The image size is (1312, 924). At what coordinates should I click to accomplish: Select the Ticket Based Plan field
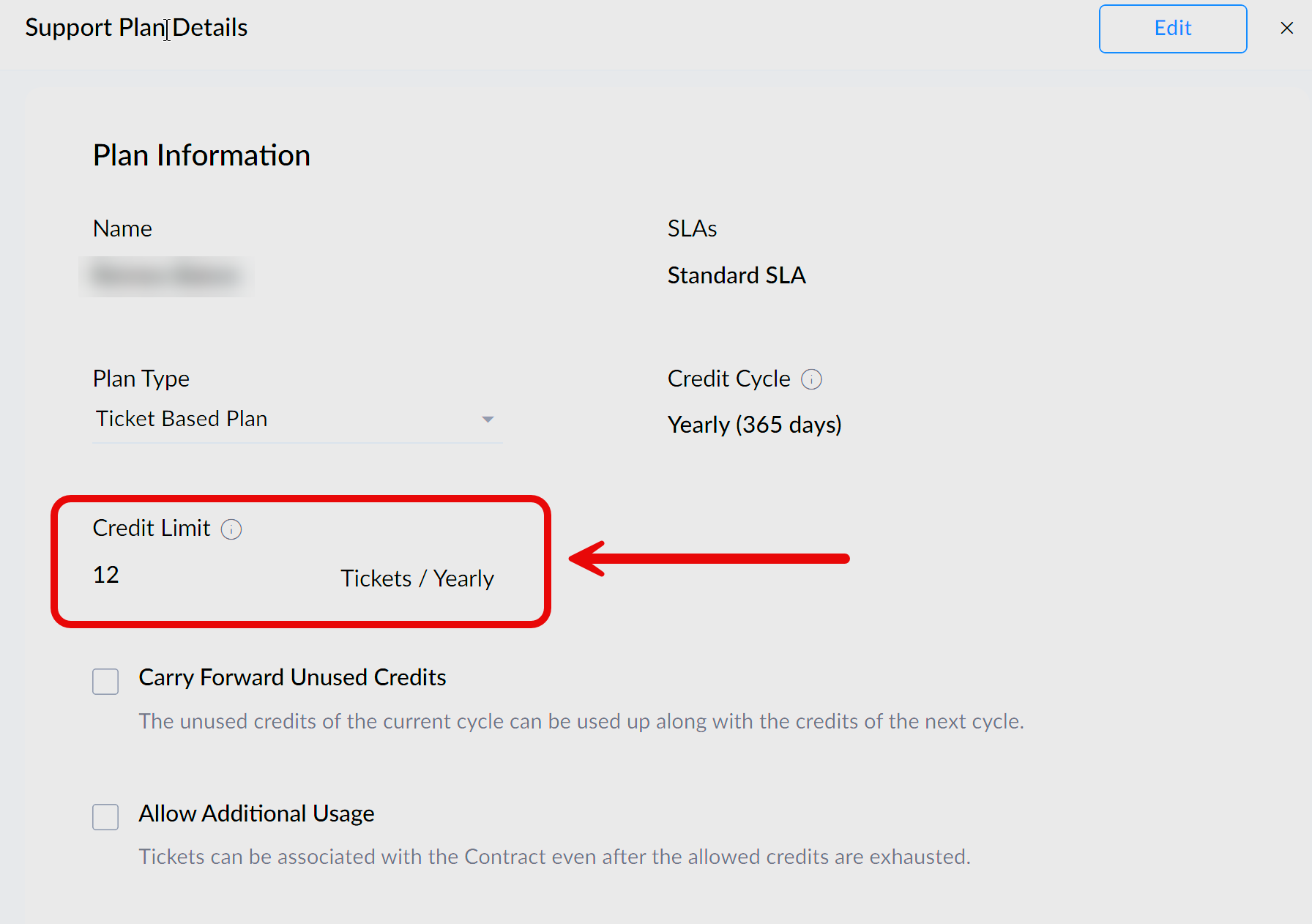297,420
